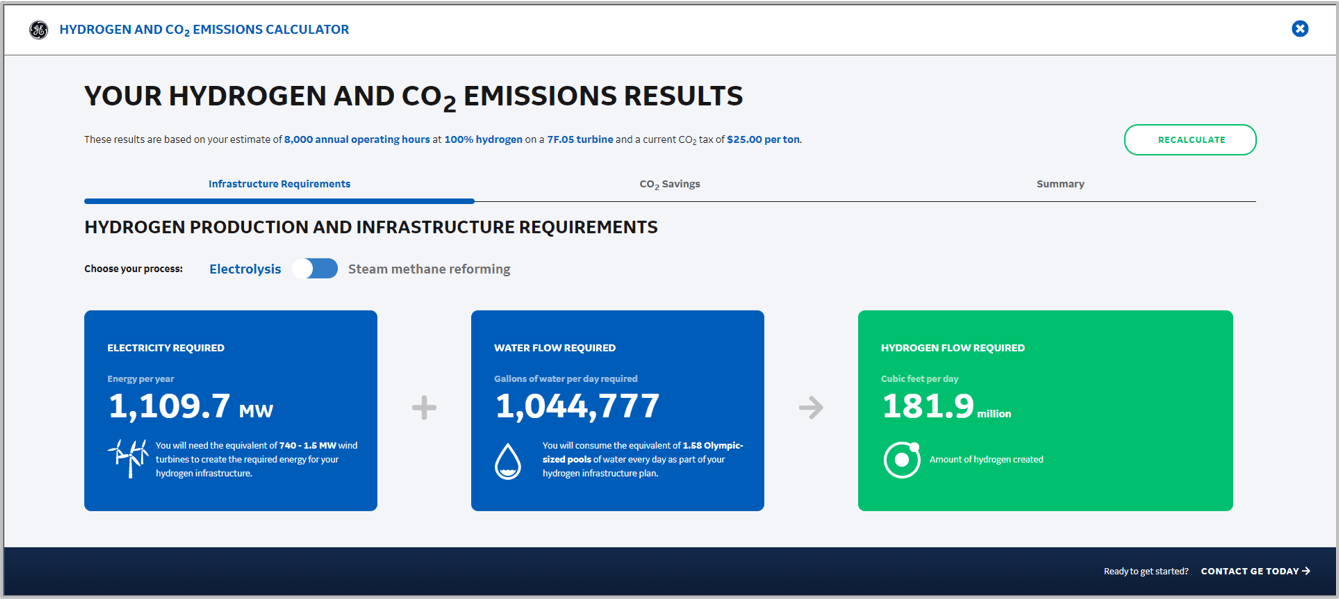Click the 181.9 million hydrogen flow value
1339x599 pixels.
[x=946, y=406]
